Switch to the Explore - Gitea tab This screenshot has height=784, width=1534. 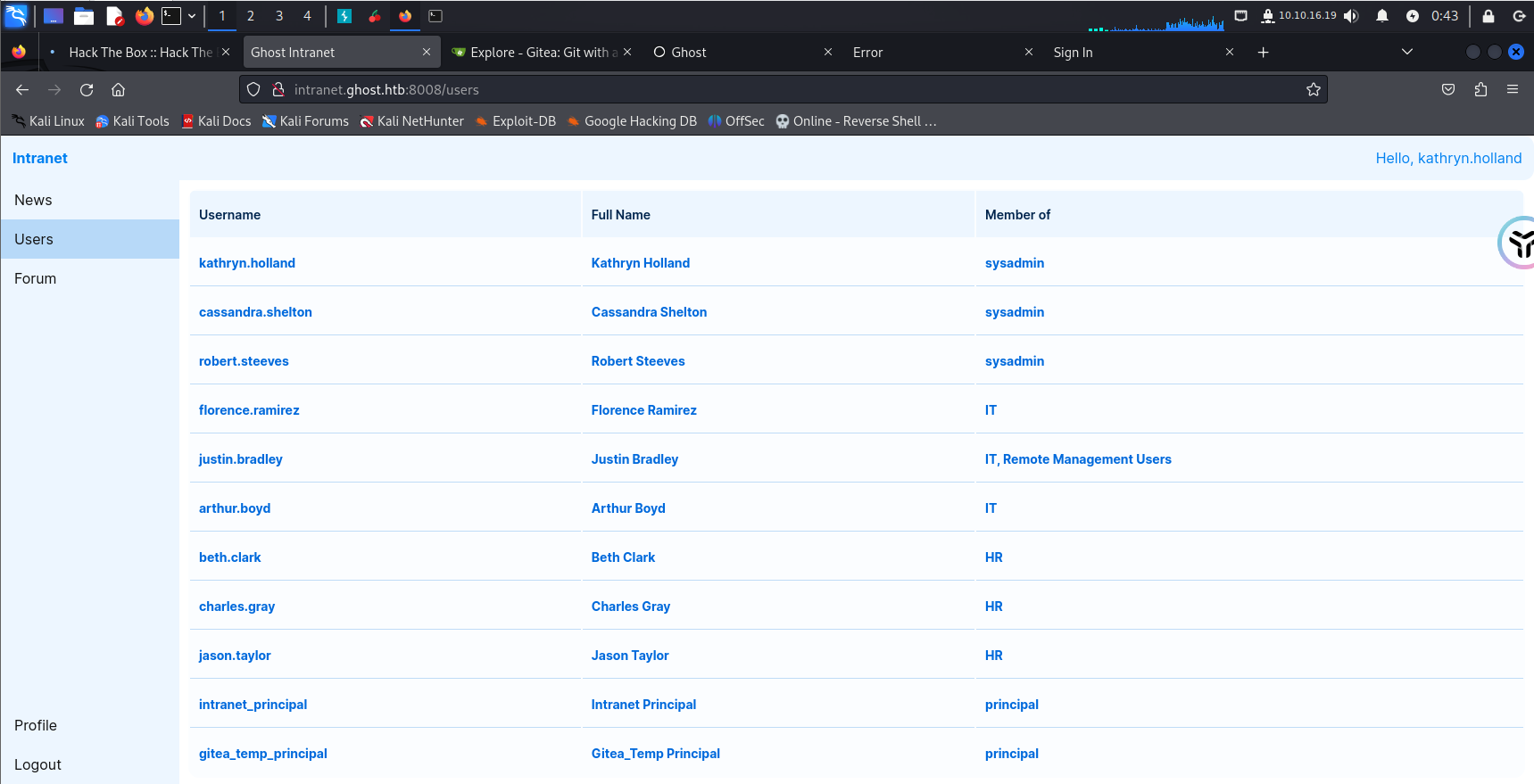pos(539,53)
